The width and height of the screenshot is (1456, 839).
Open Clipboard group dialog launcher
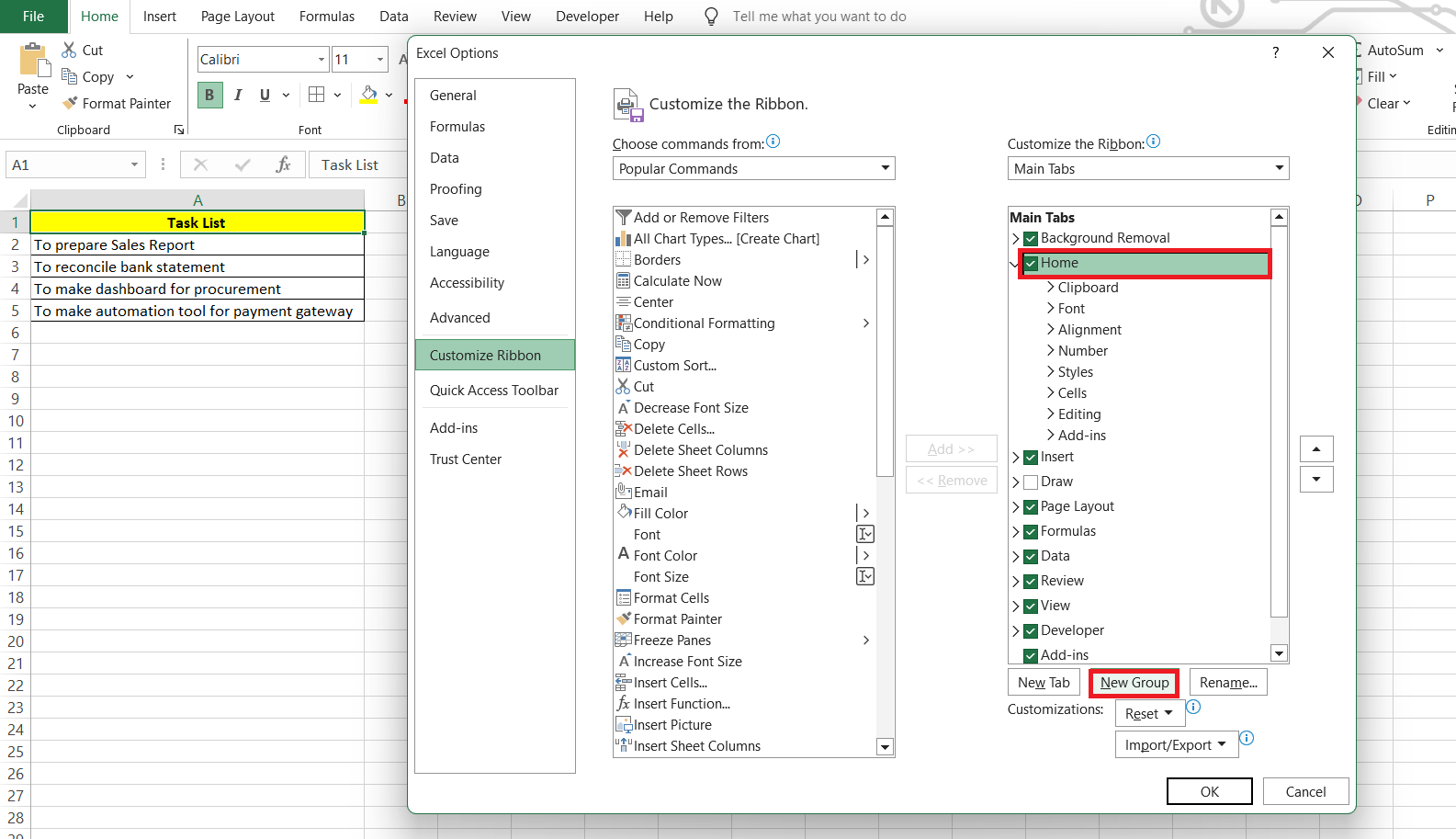coord(179,130)
